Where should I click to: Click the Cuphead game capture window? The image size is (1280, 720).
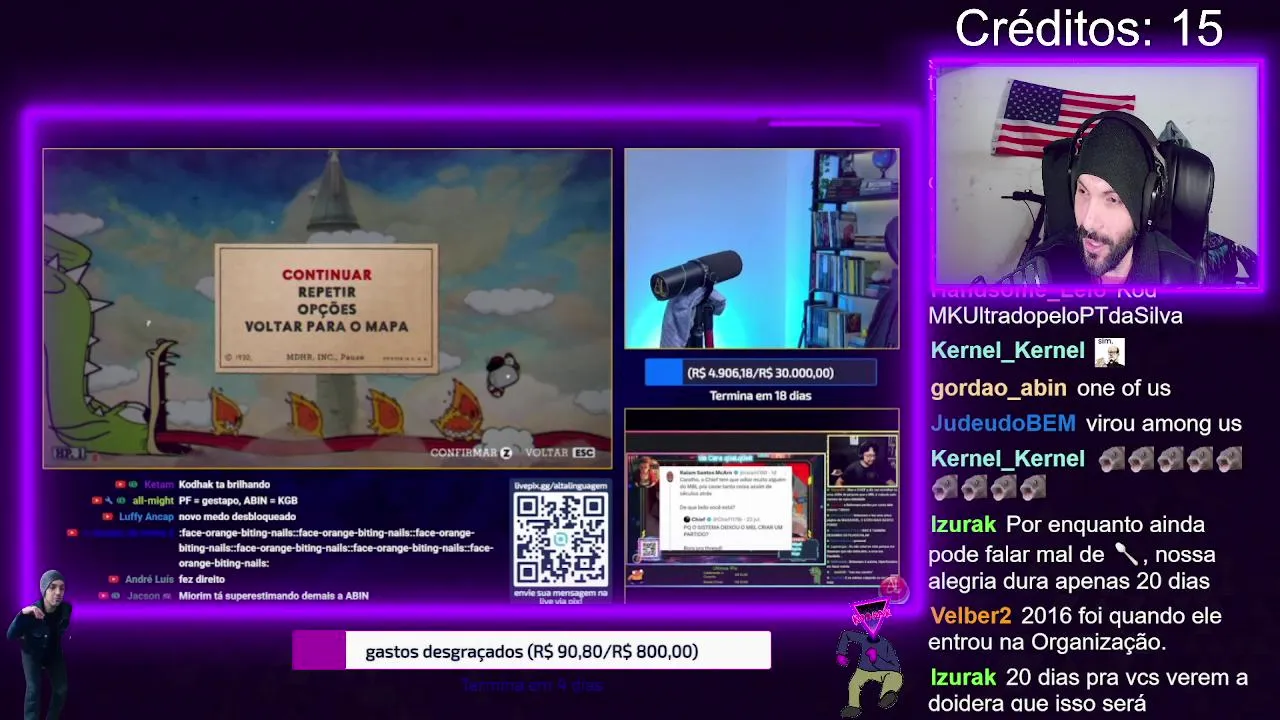pyautogui.click(x=327, y=308)
